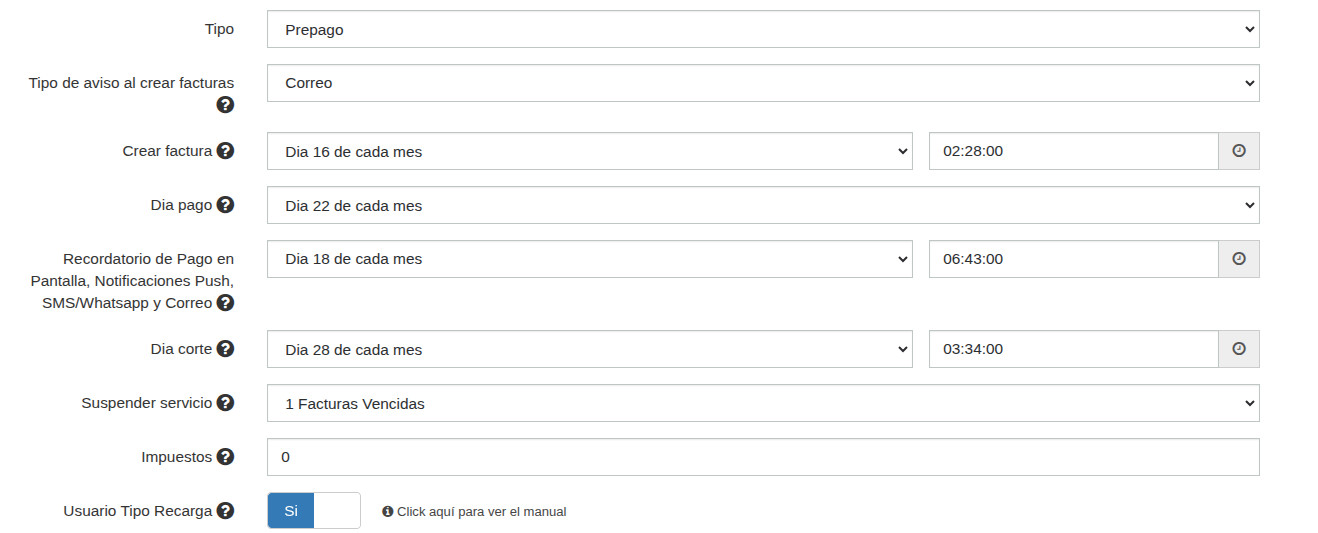Open clock picker for Crear factura time
Image resolution: width=1318 pixels, height=533 pixels.
coord(1238,151)
